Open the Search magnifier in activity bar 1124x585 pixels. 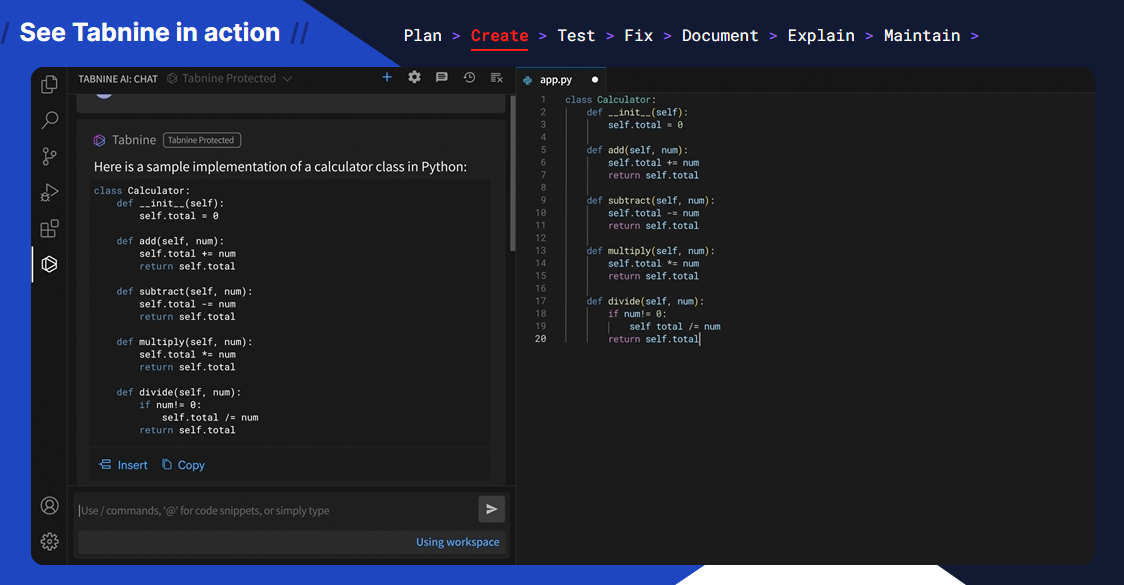tap(49, 120)
